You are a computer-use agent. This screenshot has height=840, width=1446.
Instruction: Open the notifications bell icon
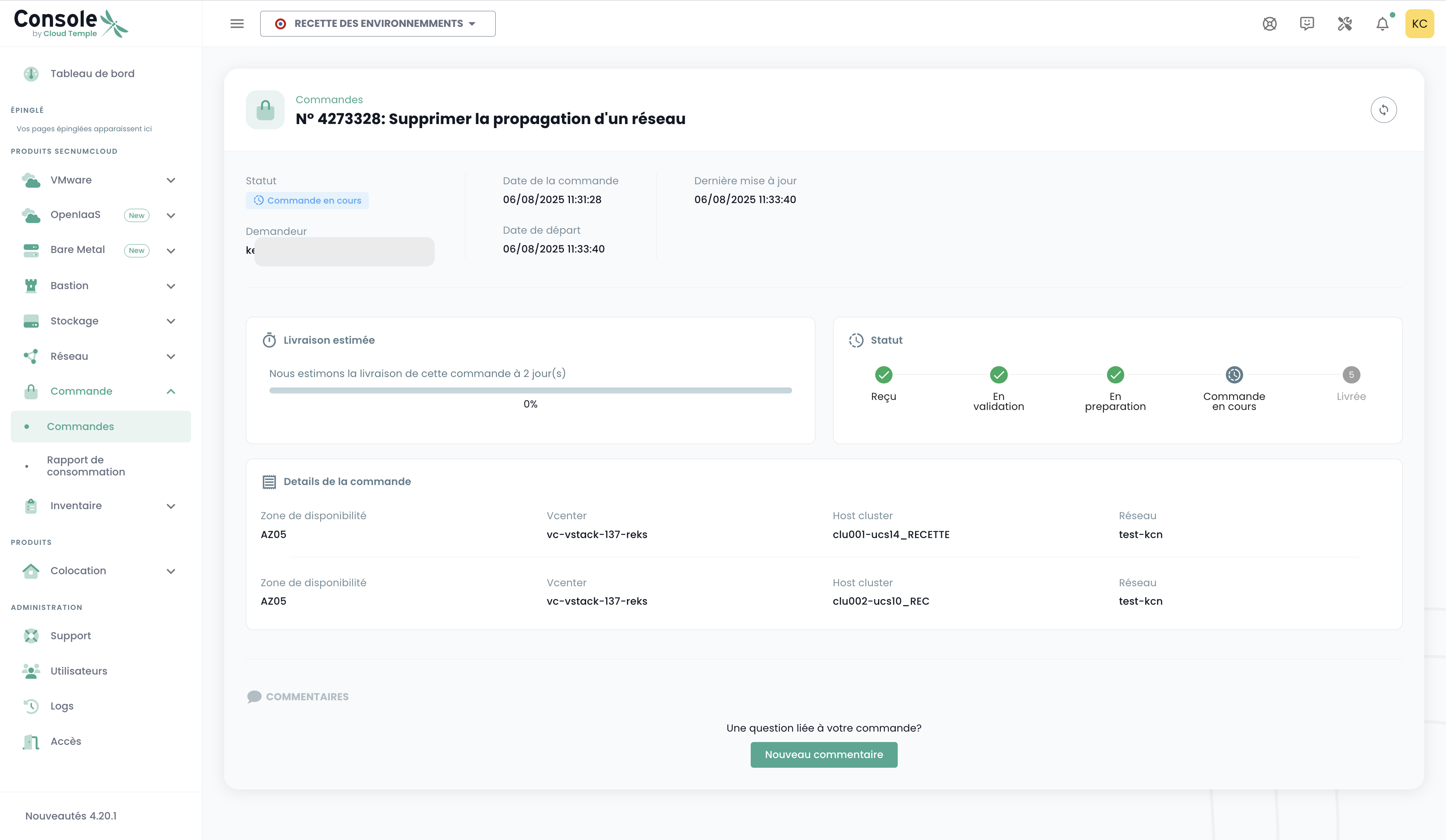tap(1382, 24)
